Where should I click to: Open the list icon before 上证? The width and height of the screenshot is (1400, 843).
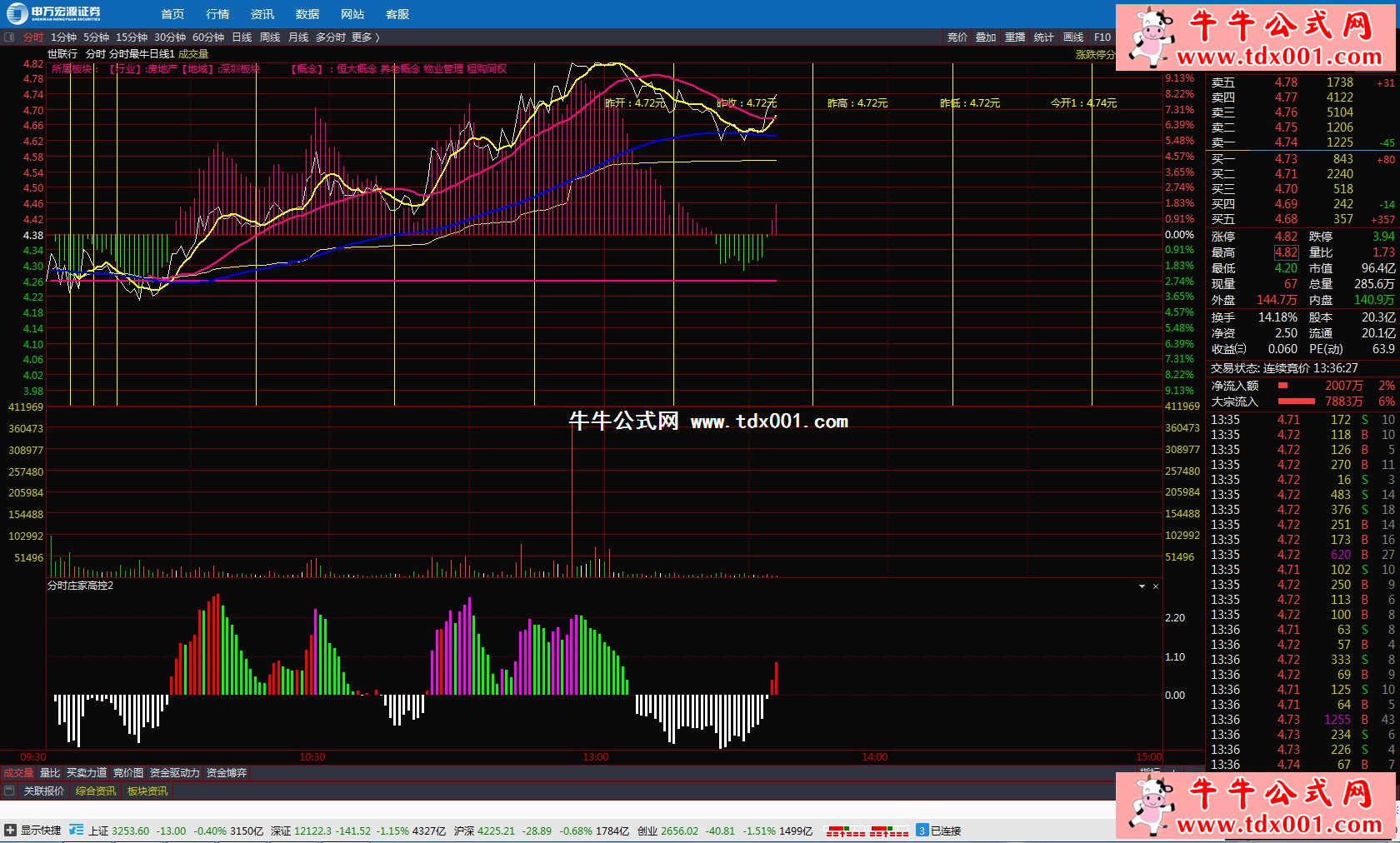coord(76,830)
